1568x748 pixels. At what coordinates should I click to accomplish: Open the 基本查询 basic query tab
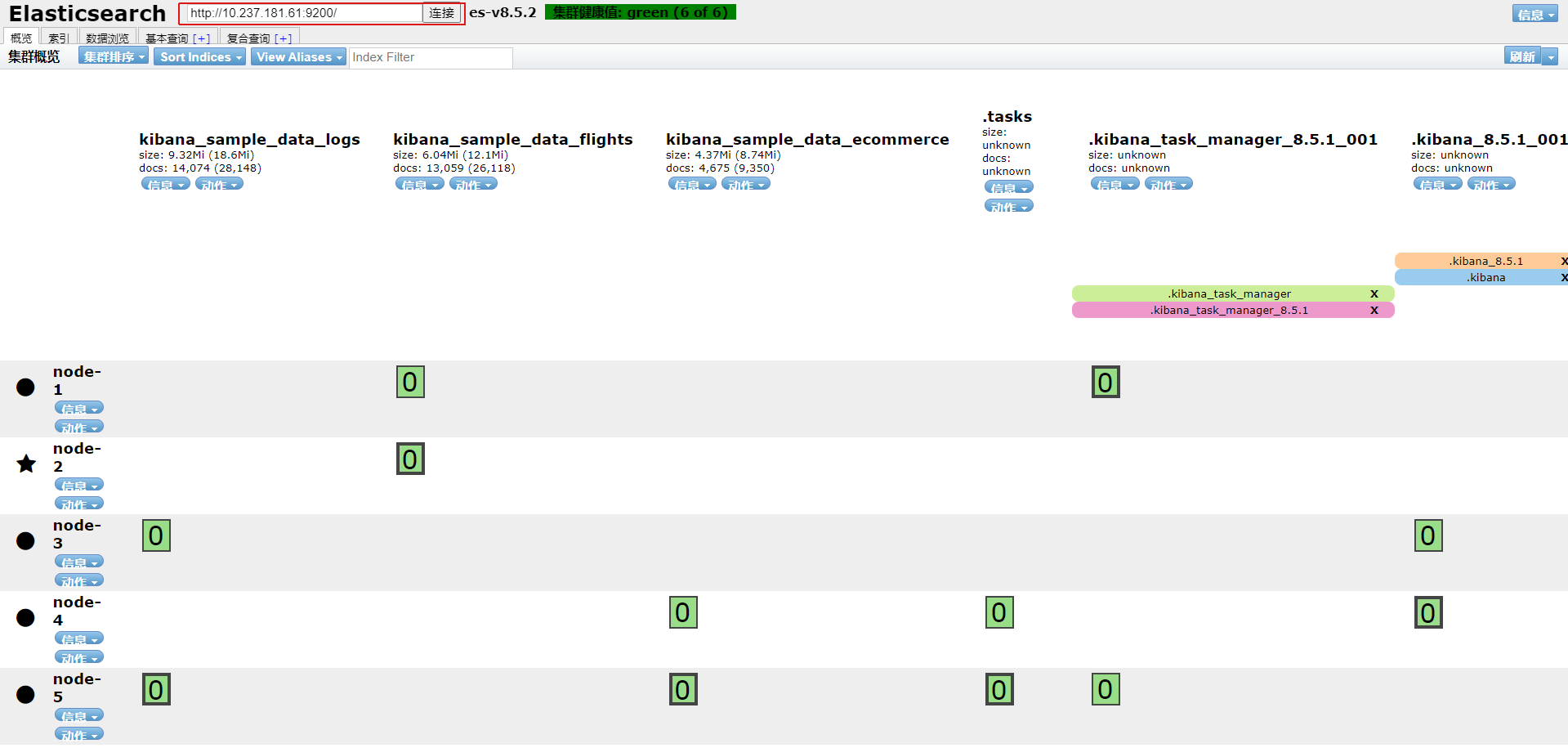coord(177,38)
